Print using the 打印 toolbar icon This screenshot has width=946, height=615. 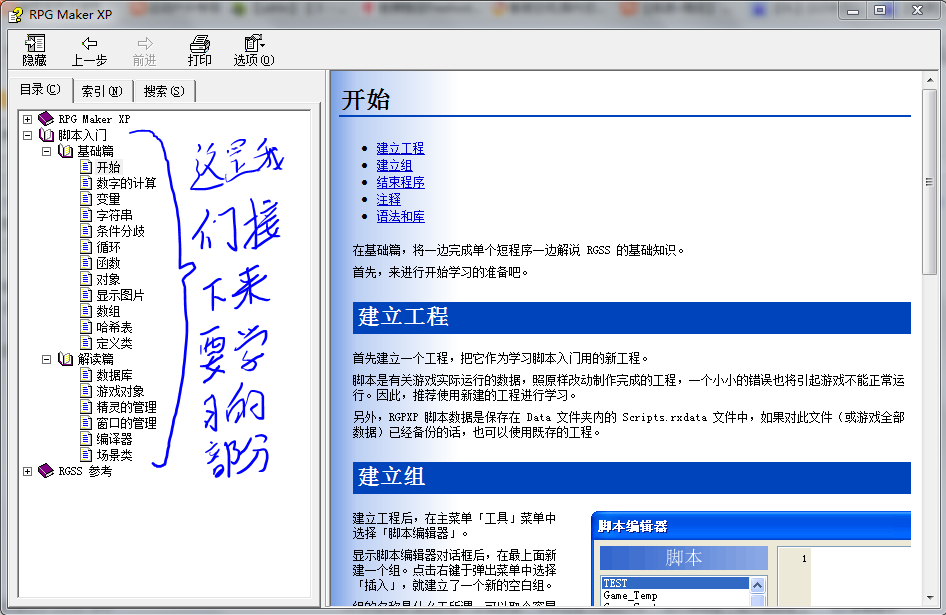(x=200, y=43)
